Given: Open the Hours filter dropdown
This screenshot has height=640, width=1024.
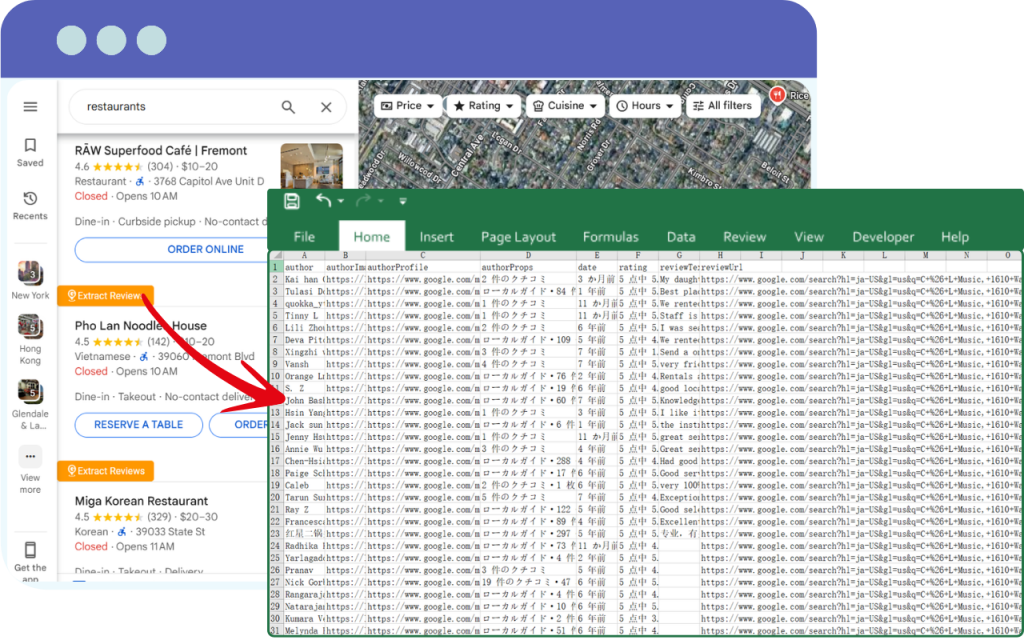Looking at the screenshot, I should [645, 105].
